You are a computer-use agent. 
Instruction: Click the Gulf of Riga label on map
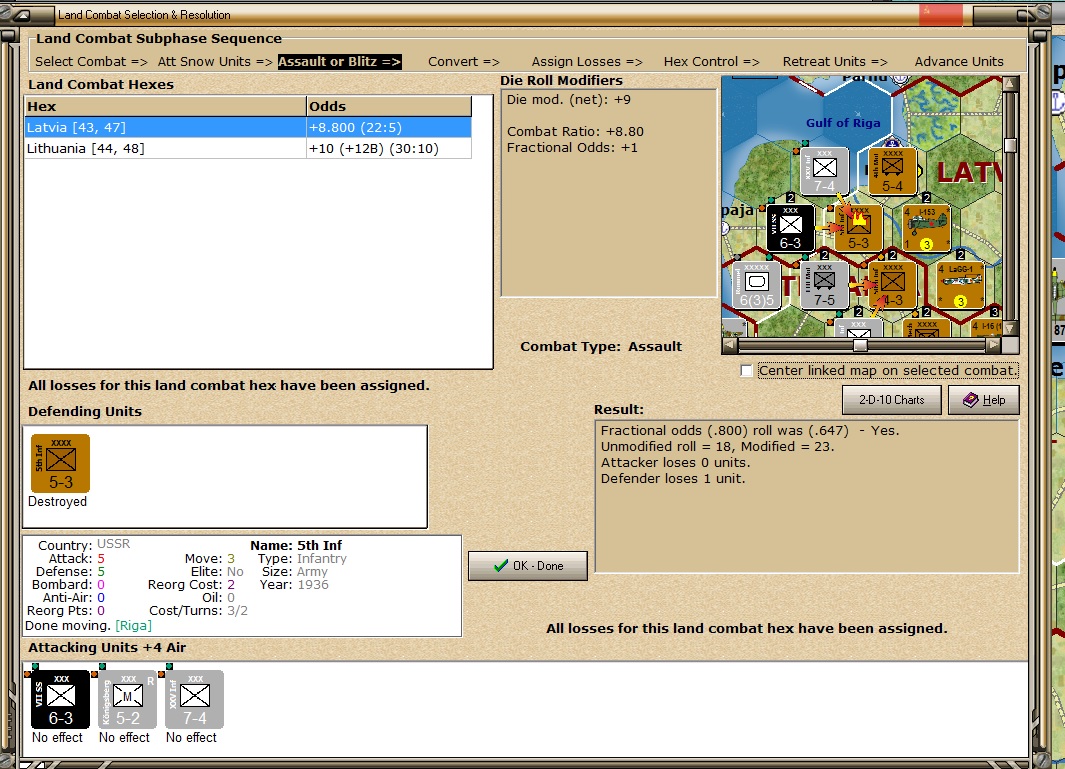point(843,123)
